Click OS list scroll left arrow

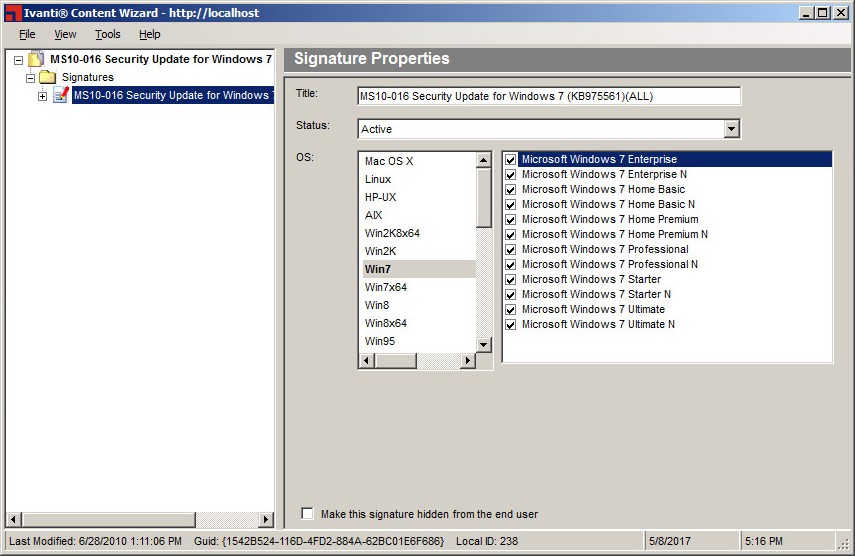(x=367, y=360)
